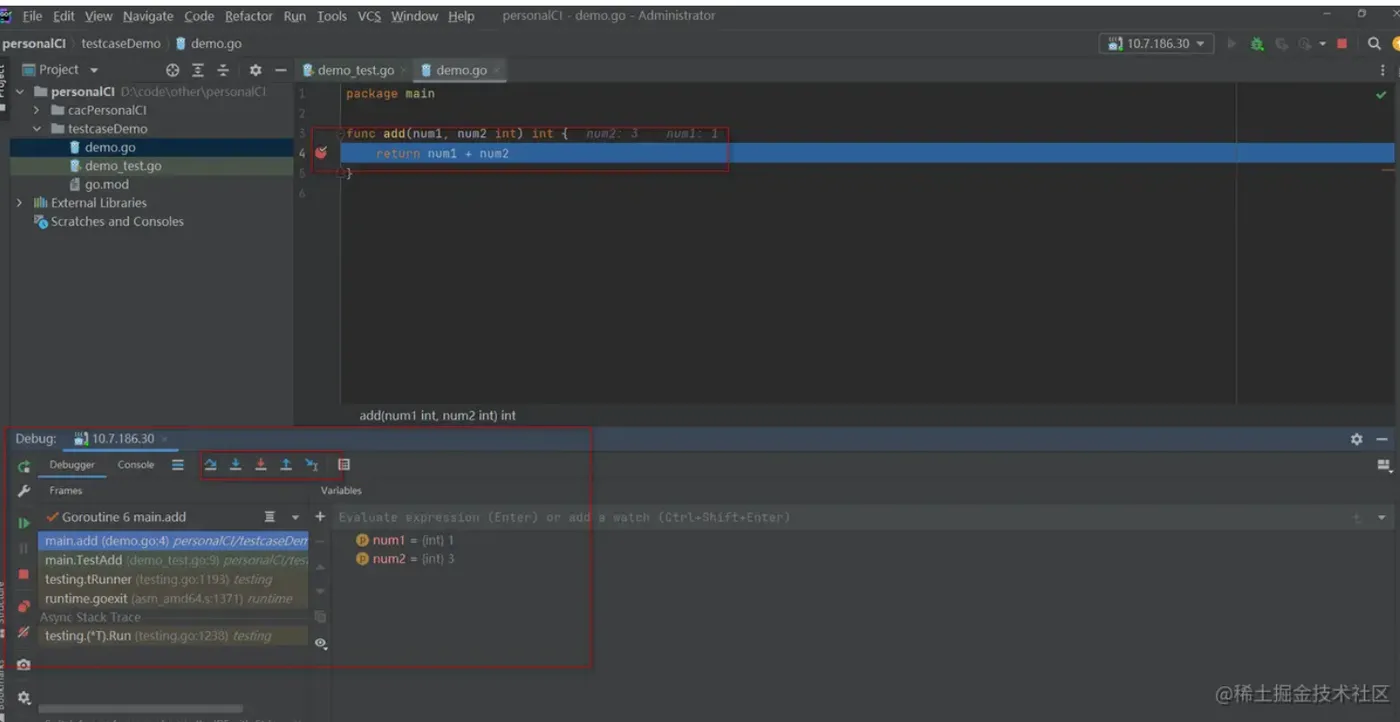Click the Select Opened File target icon
This screenshot has width=1400, height=722.
pyautogui.click(x=173, y=70)
